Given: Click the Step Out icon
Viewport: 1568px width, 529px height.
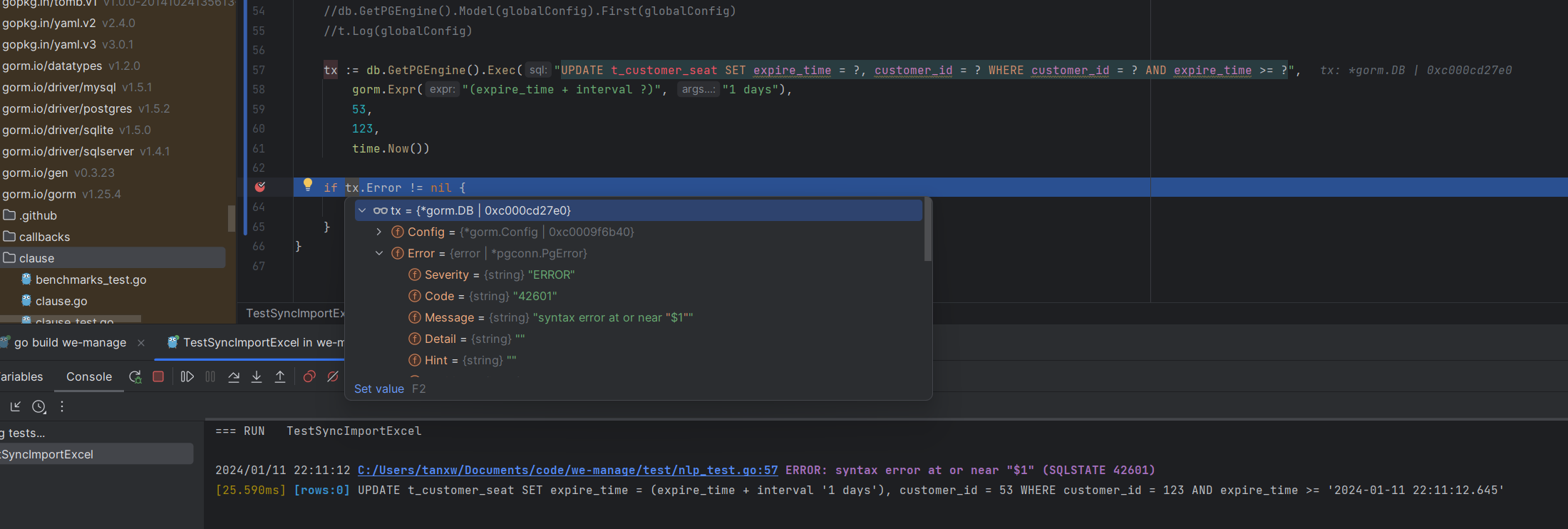Looking at the screenshot, I should click(x=280, y=377).
